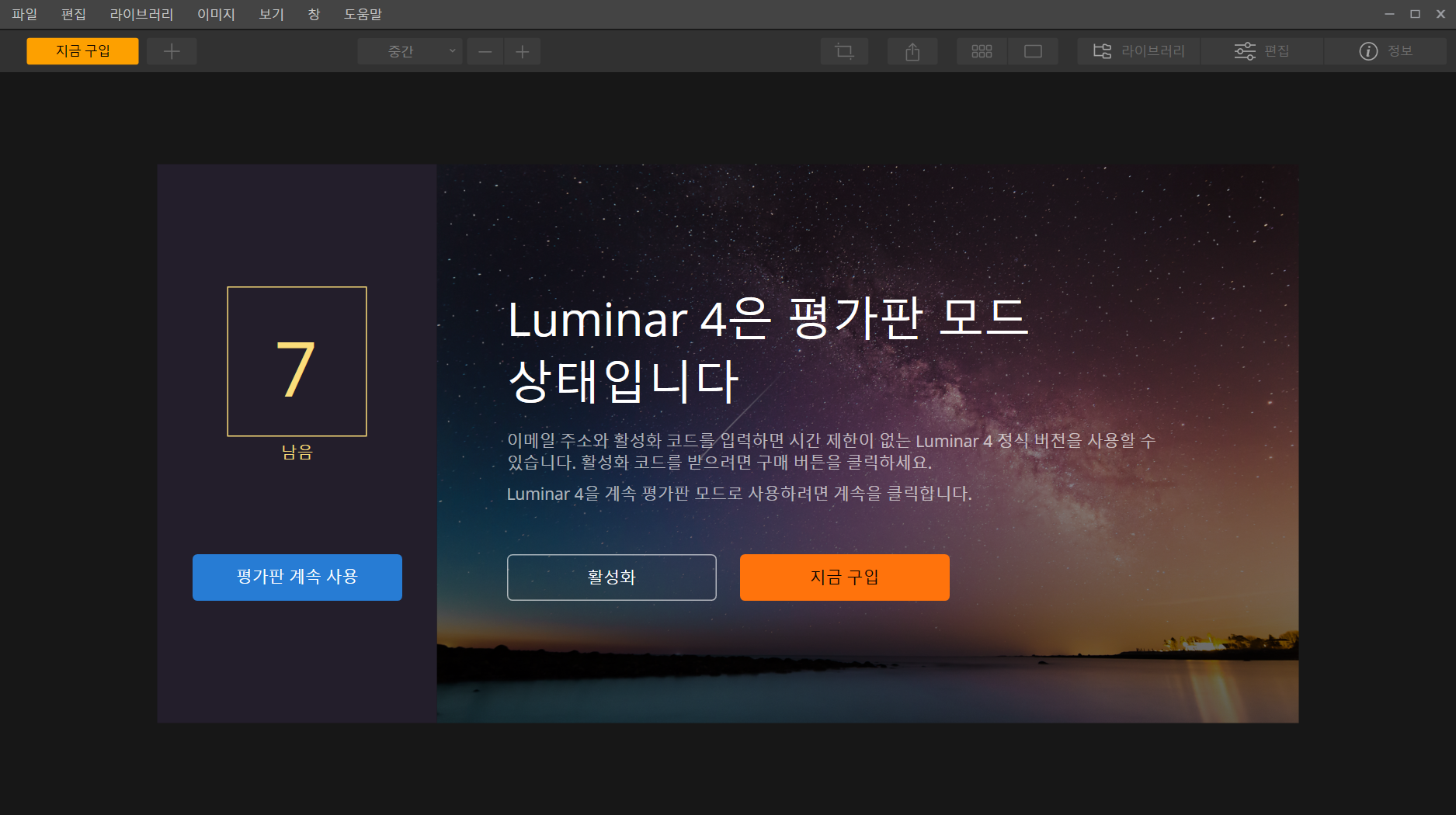This screenshot has height=815, width=1456.
Task: Open the 중간 zoom level dropdown
Action: (x=409, y=51)
